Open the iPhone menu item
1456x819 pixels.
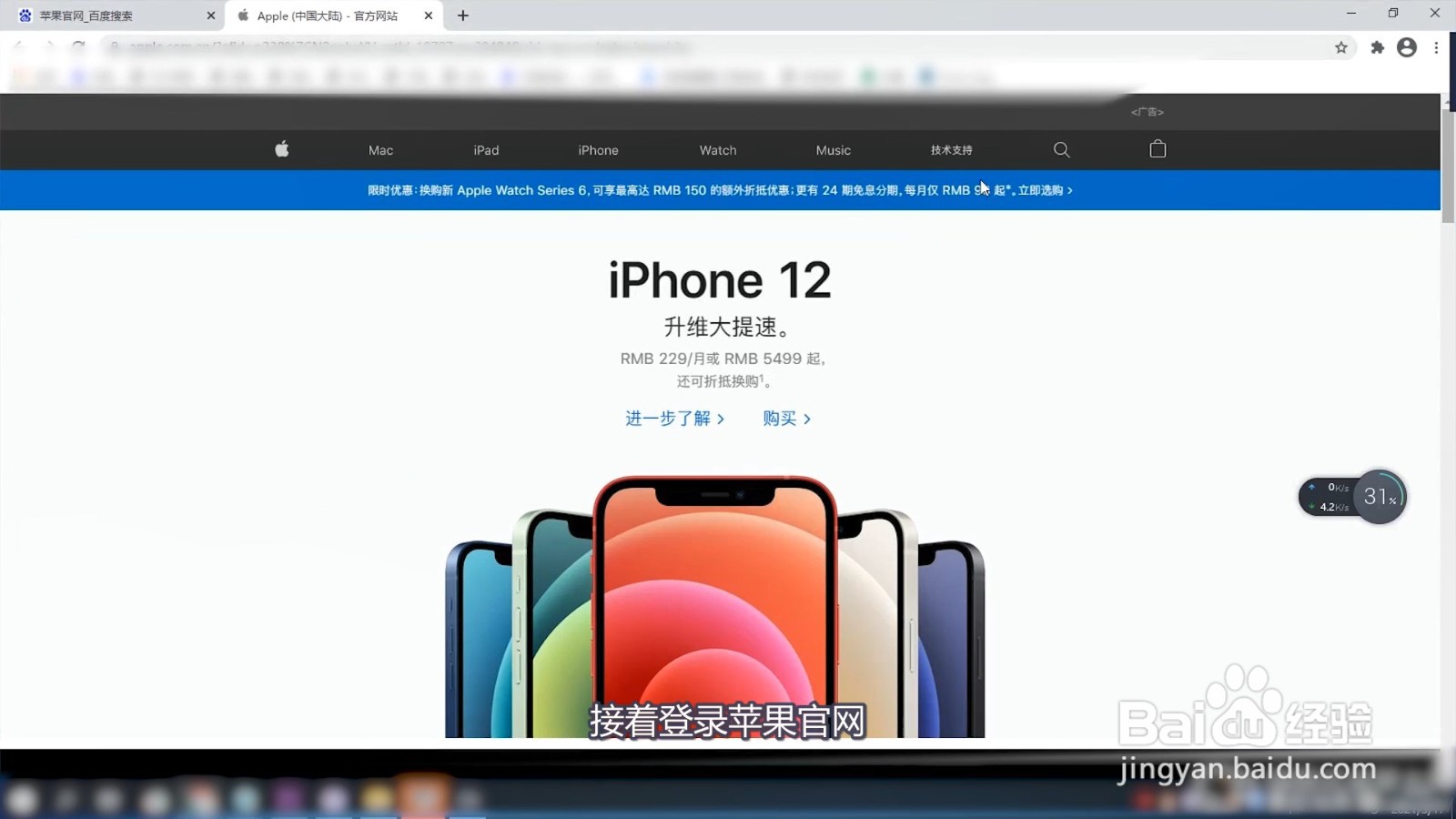[x=598, y=150]
